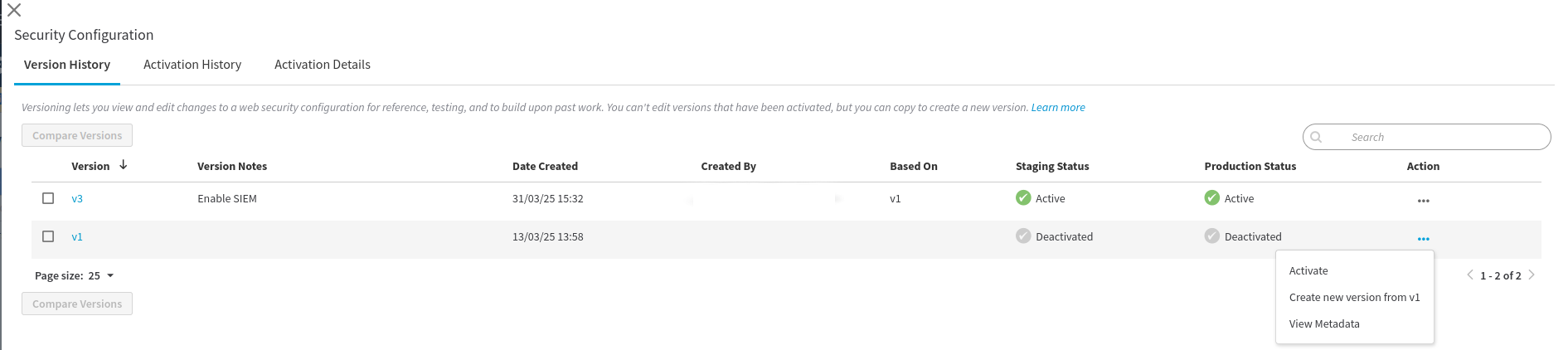Click the Version column sort arrow

pos(124,165)
